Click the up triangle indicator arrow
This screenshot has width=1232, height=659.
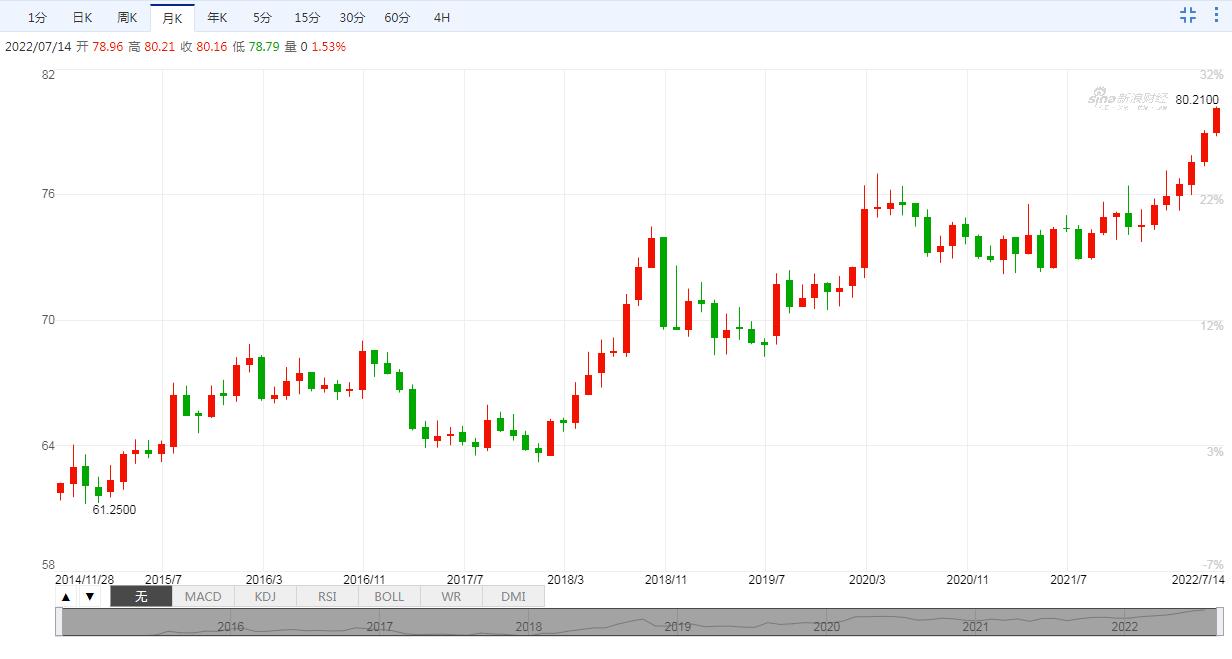tap(66, 597)
